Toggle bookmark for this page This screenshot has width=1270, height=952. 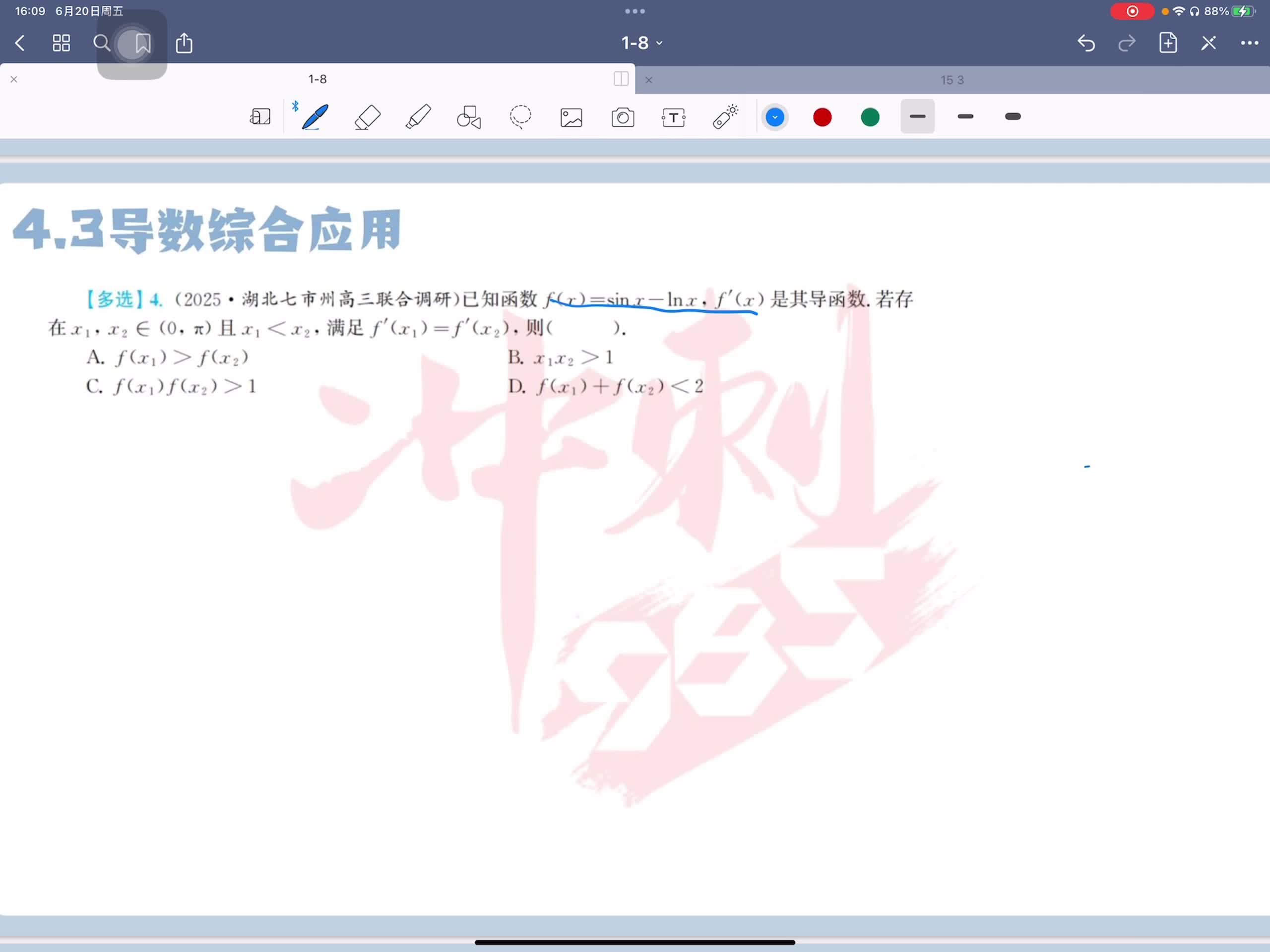pos(142,43)
